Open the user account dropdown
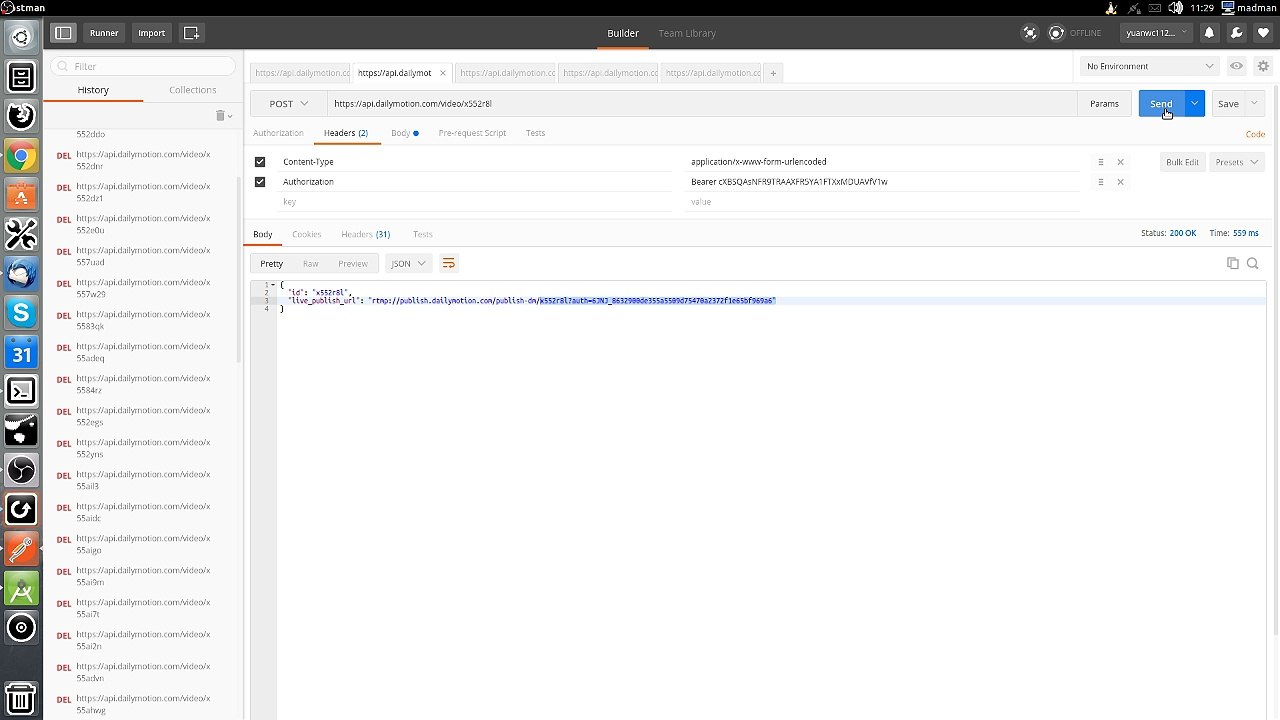The width and height of the screenshot is (1280, 720). click(x=1155, y=33)
